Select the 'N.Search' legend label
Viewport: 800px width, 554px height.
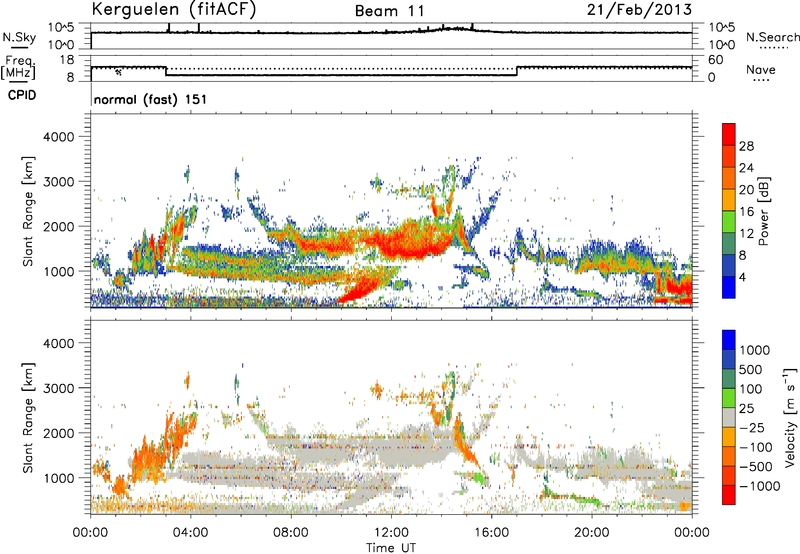(x=772, y=37)
